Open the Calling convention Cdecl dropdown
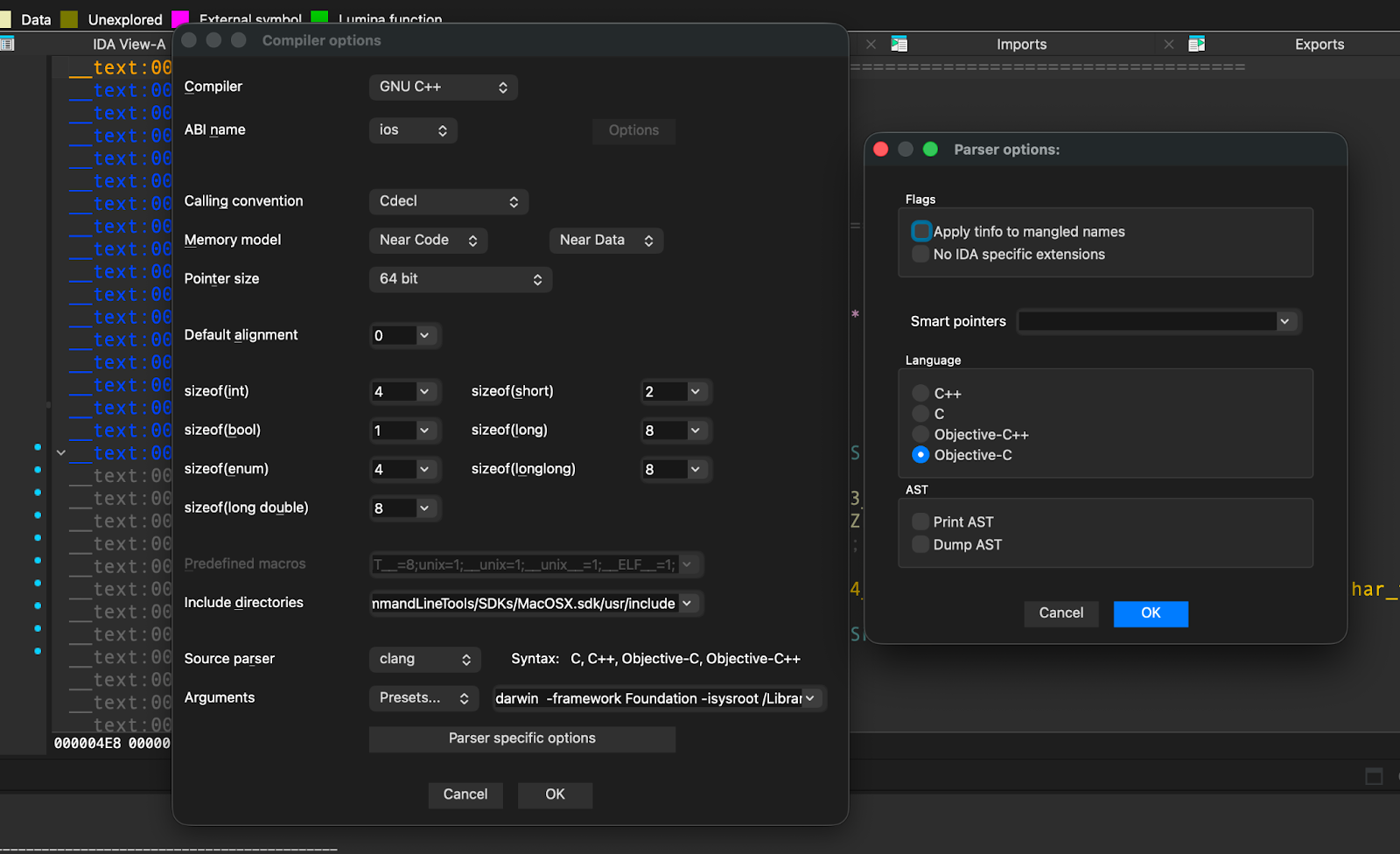Screen dimensions: 1400x854 point(449,201)
